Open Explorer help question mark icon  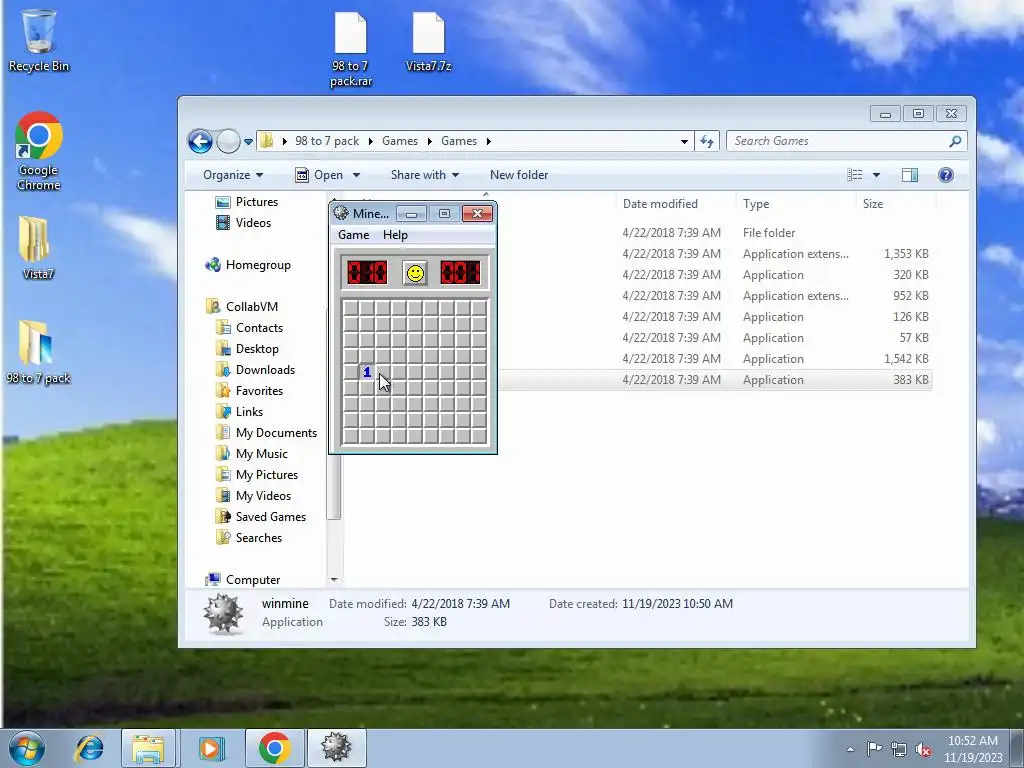coord(945,175)
